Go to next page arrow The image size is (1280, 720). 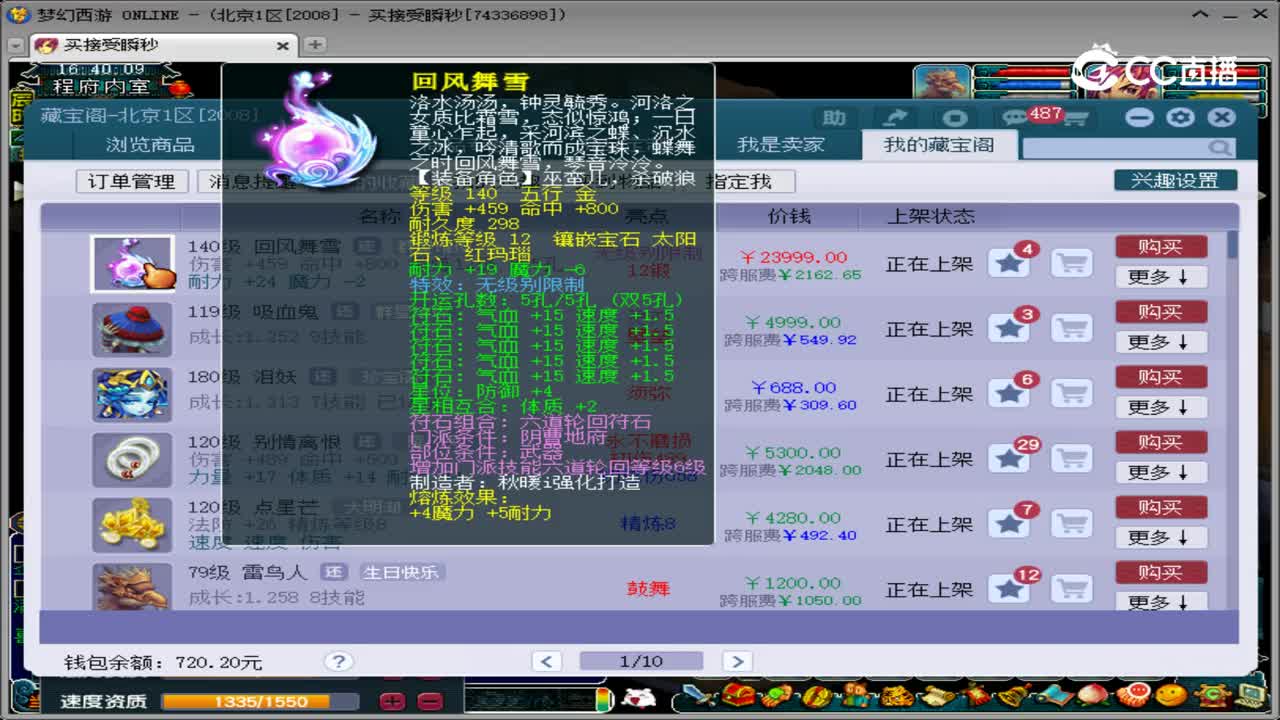tap(736, 661)
